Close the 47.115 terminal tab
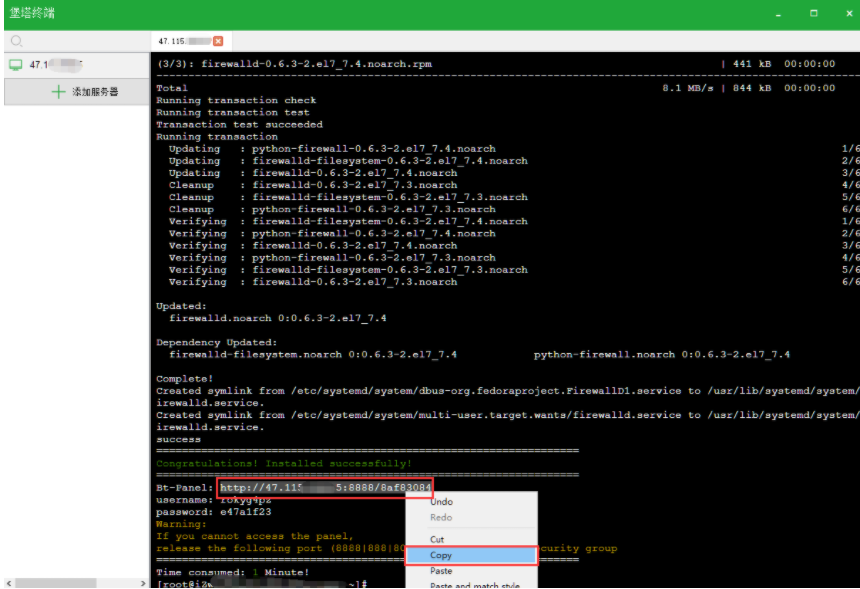 [x=218, y=41]
